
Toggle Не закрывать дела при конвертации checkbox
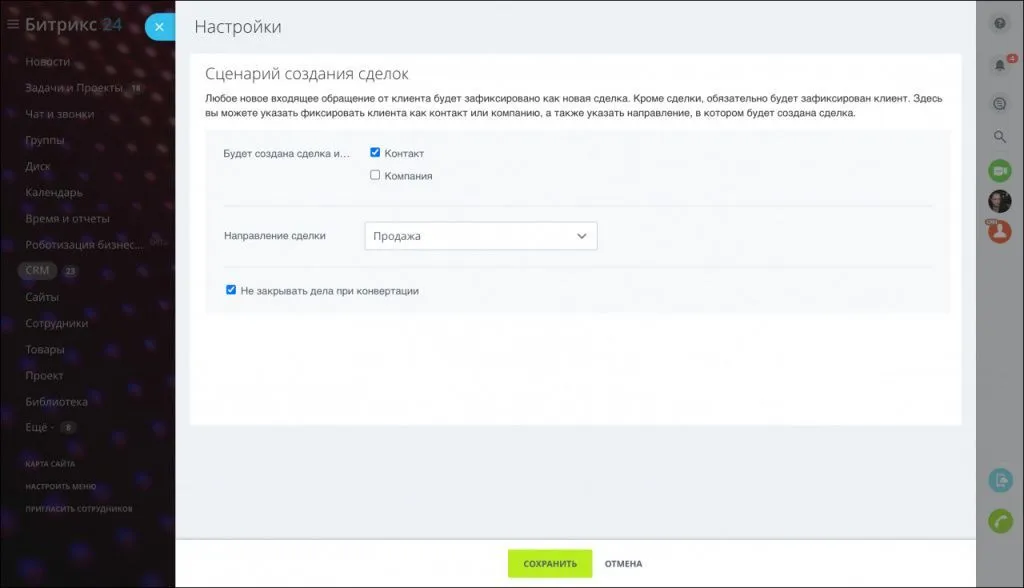click(231, 291)
